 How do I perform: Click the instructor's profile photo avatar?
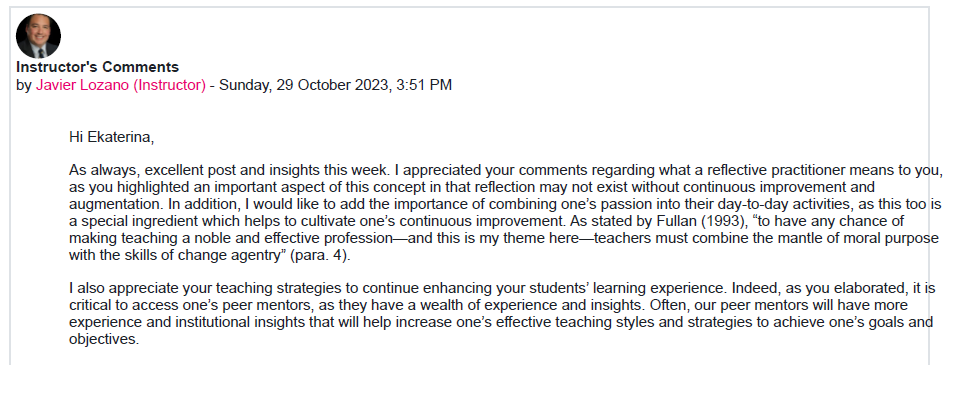click(x=38, y=36)
